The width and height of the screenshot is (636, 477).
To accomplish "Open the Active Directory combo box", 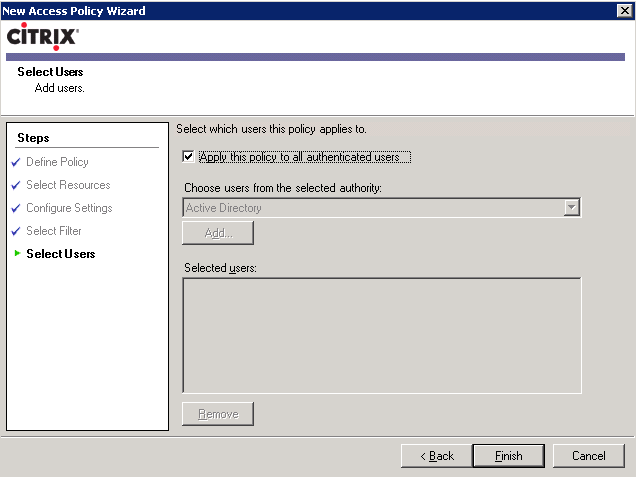I will point(382,208).
